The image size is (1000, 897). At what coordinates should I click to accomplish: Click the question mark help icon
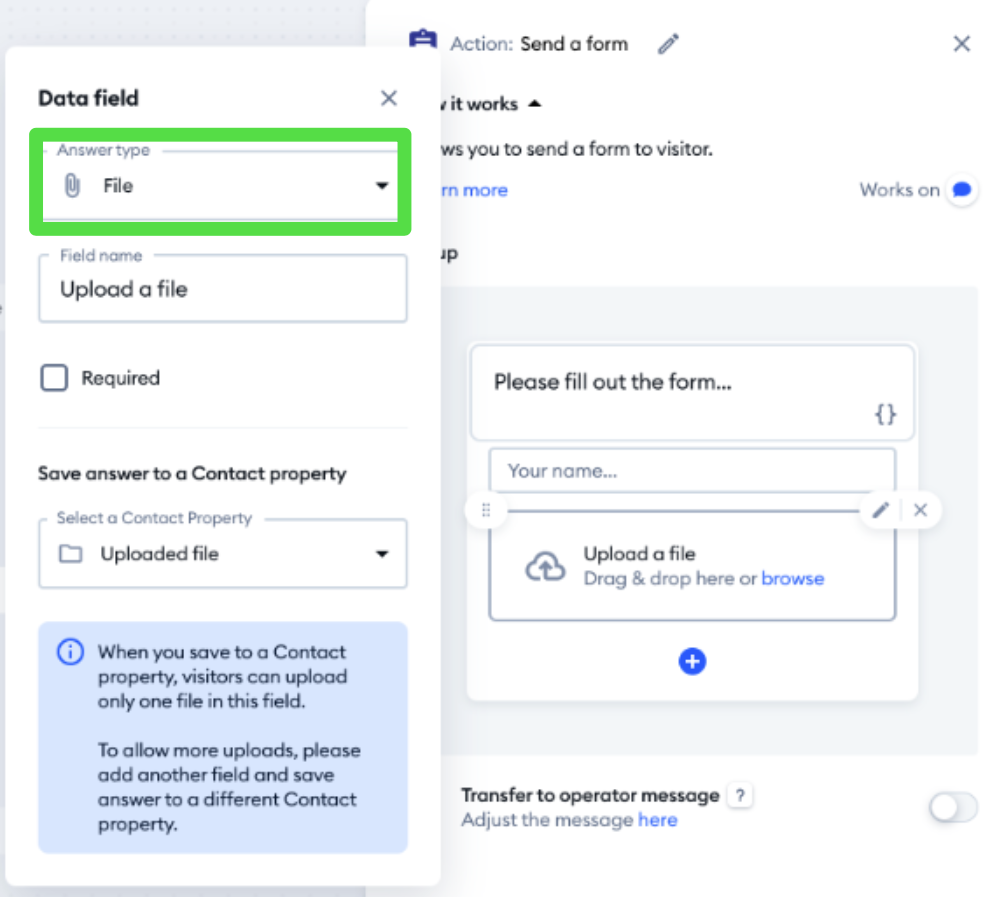click(740, 796)
